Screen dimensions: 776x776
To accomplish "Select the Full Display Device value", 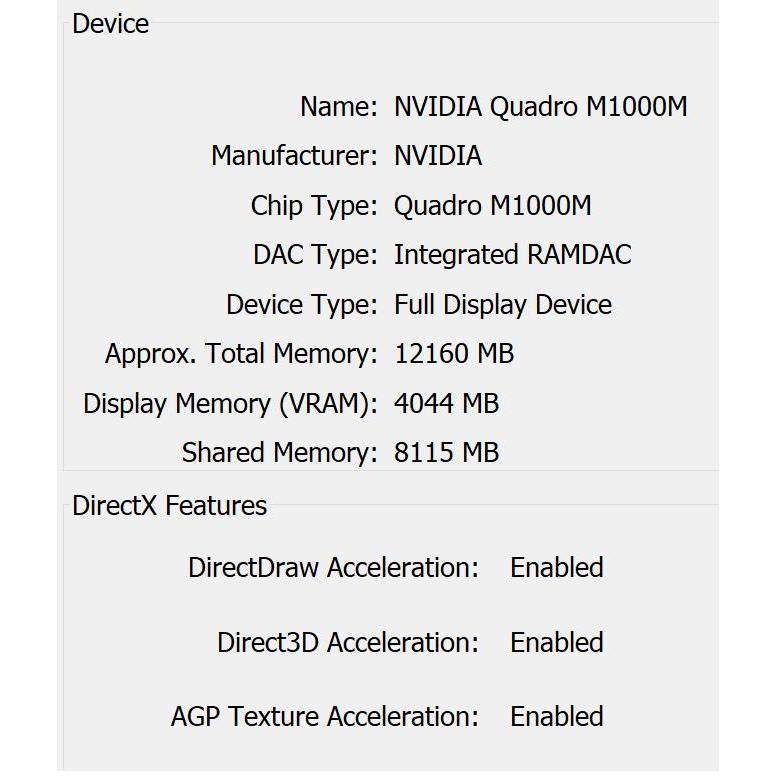I will click(x=502, y=305).
